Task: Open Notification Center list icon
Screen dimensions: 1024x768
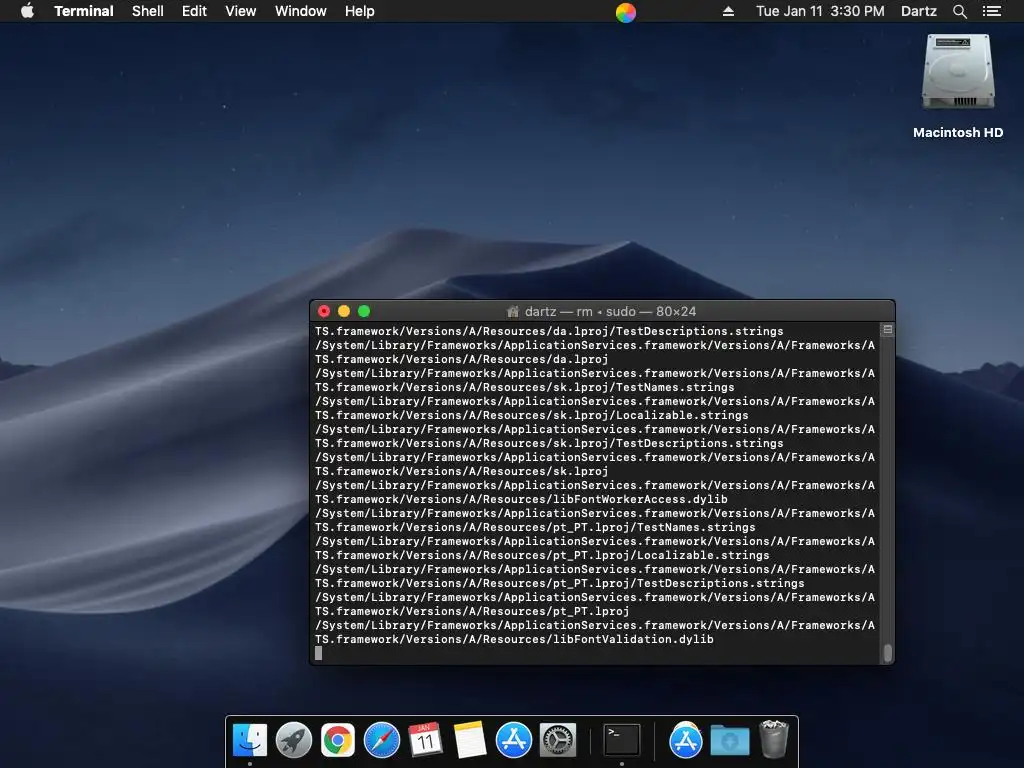Action: 991,11
